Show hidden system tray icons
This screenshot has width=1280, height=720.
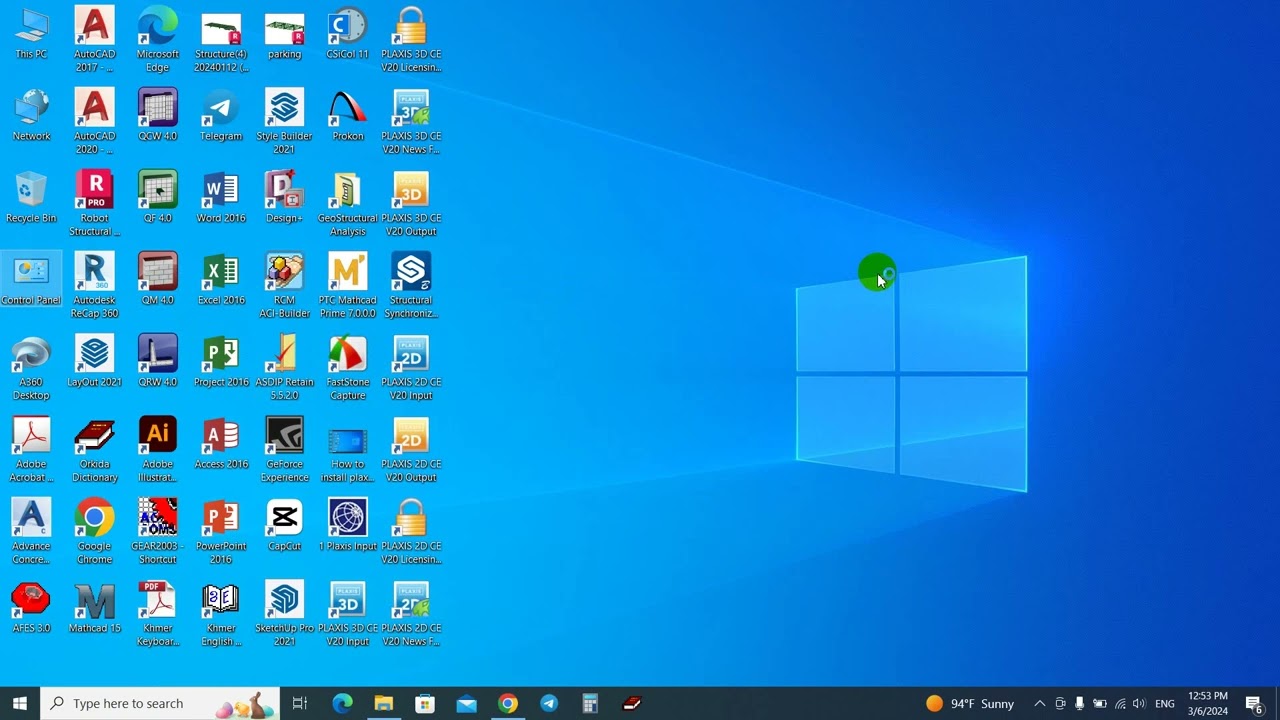coord(1040,703)
